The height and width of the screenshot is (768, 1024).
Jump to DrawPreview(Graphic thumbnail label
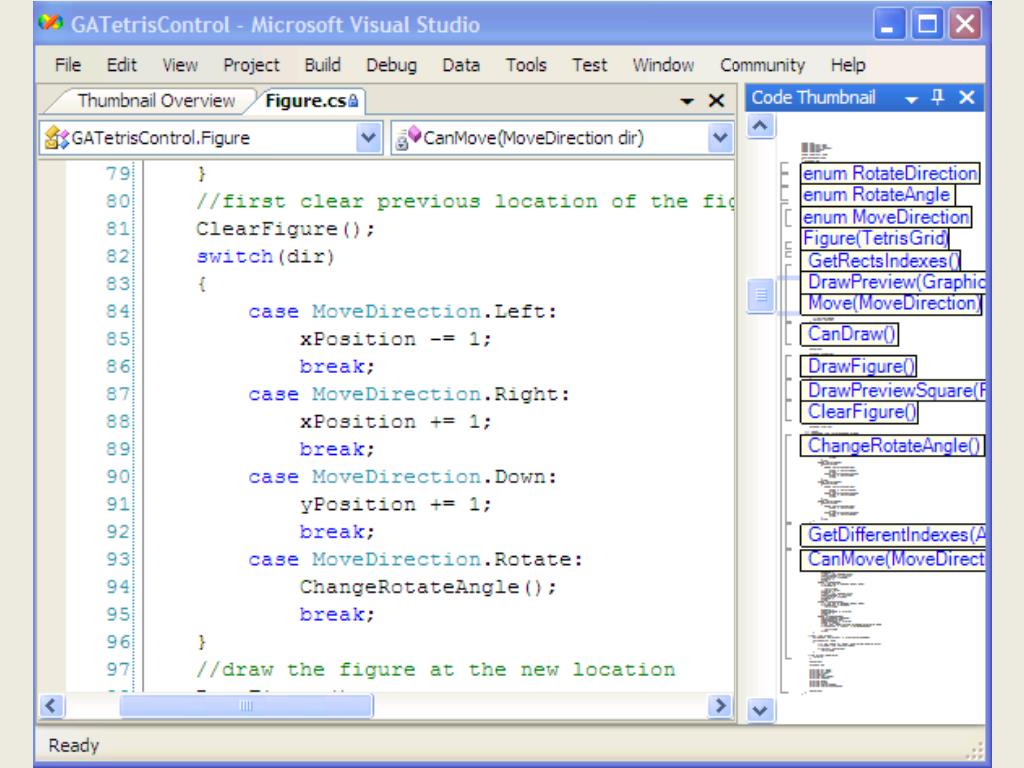click(x=893, y=282)
